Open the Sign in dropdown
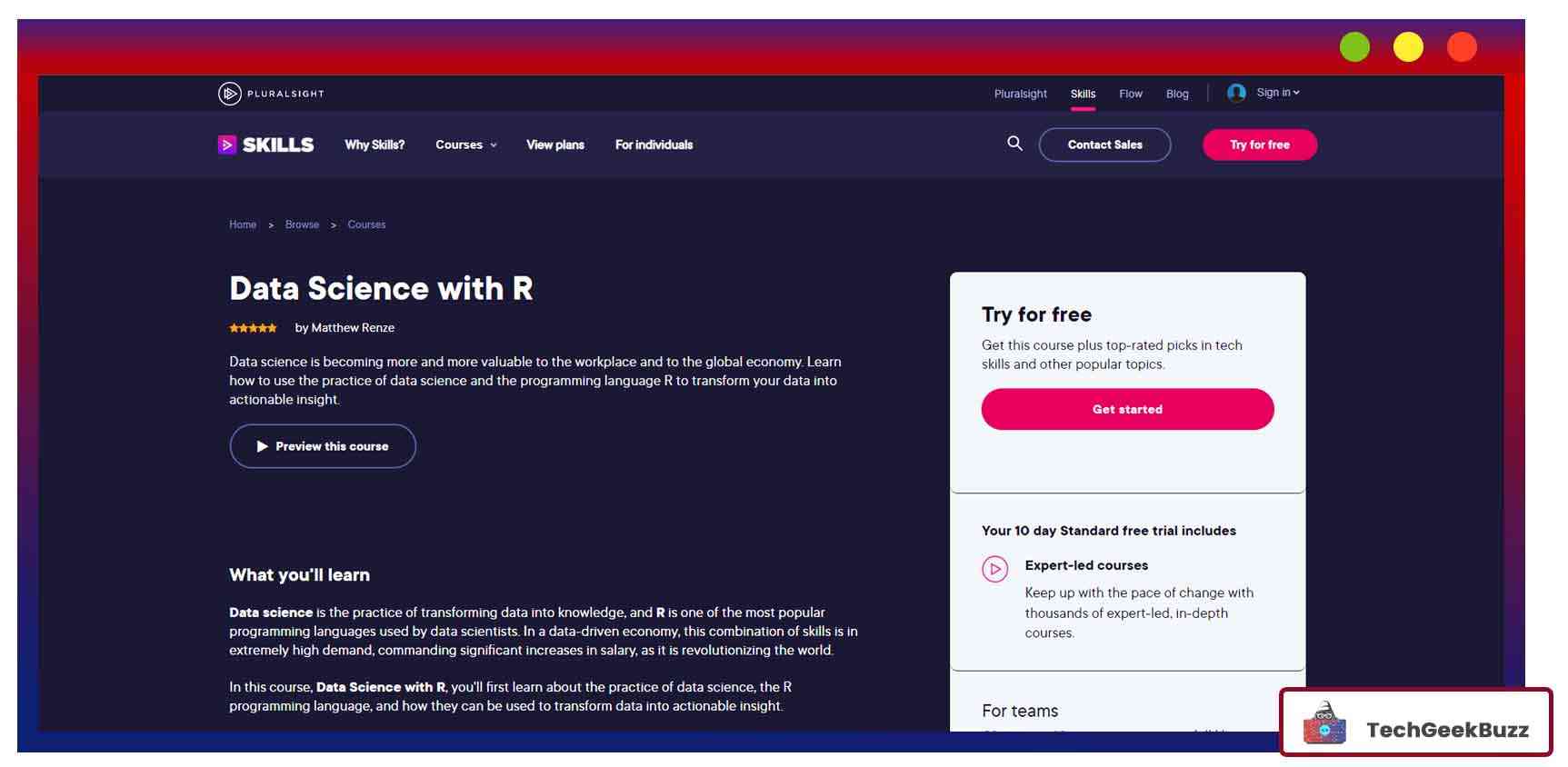 1277,93
